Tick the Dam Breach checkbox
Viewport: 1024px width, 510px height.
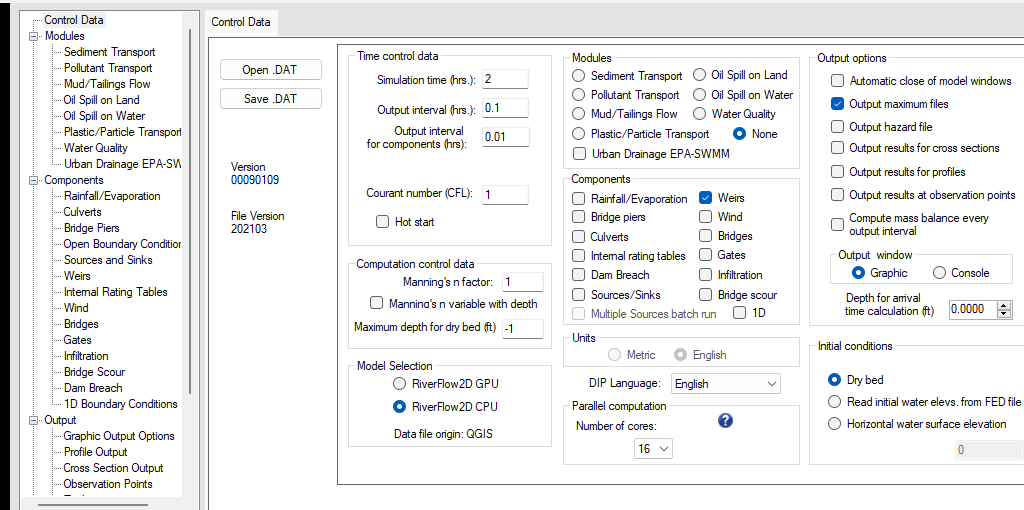click(579, 275)
